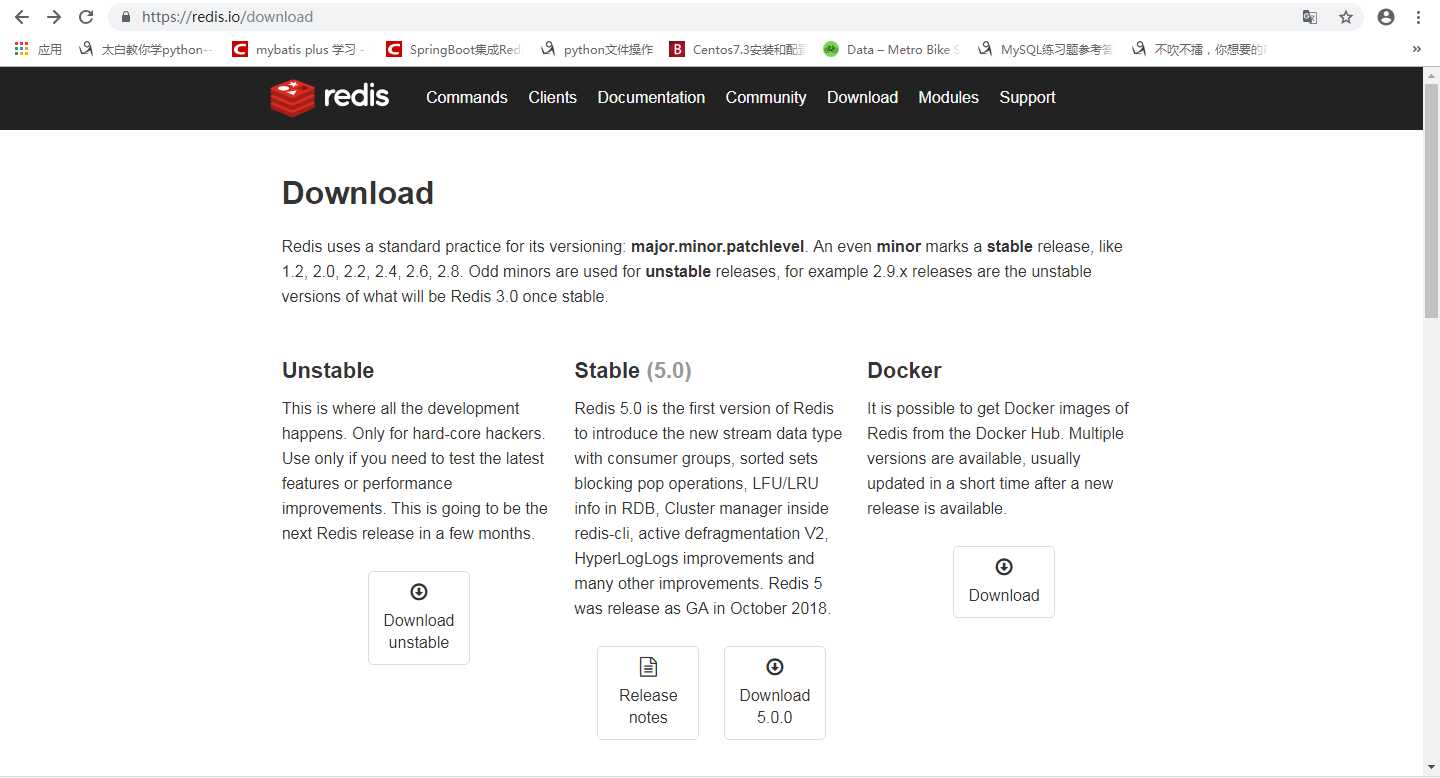Open the Clients nav item
1440x778 pixels.
tap(553, 97)
